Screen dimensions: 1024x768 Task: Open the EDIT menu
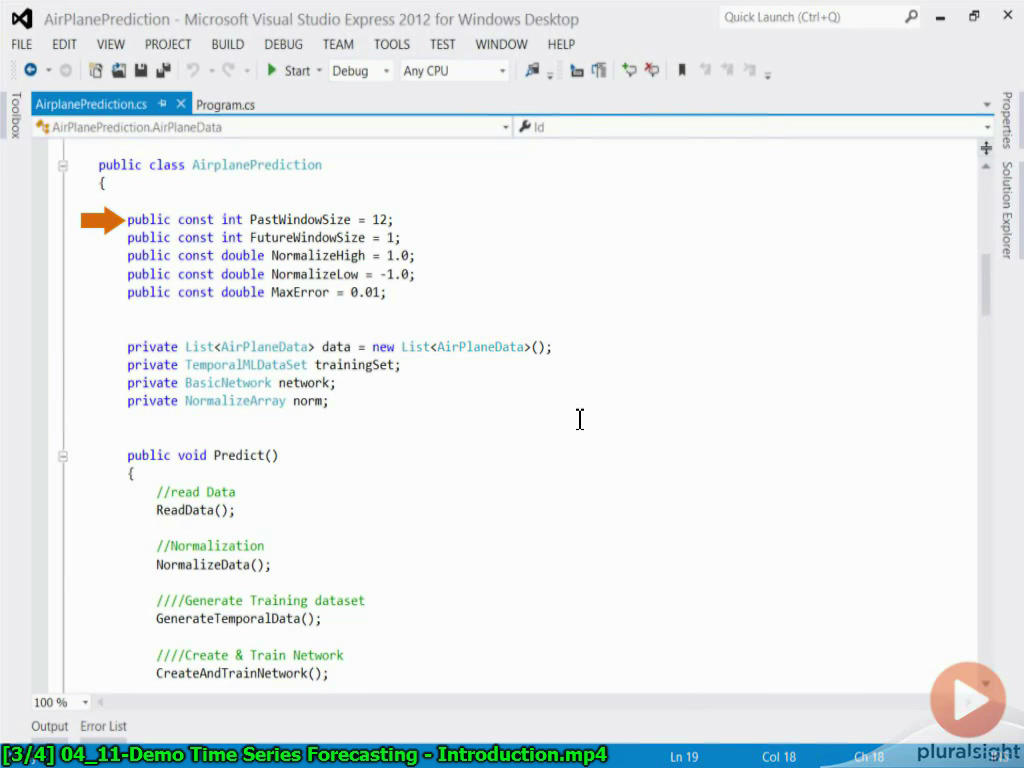pyautogui.click(x=64, y=44)
